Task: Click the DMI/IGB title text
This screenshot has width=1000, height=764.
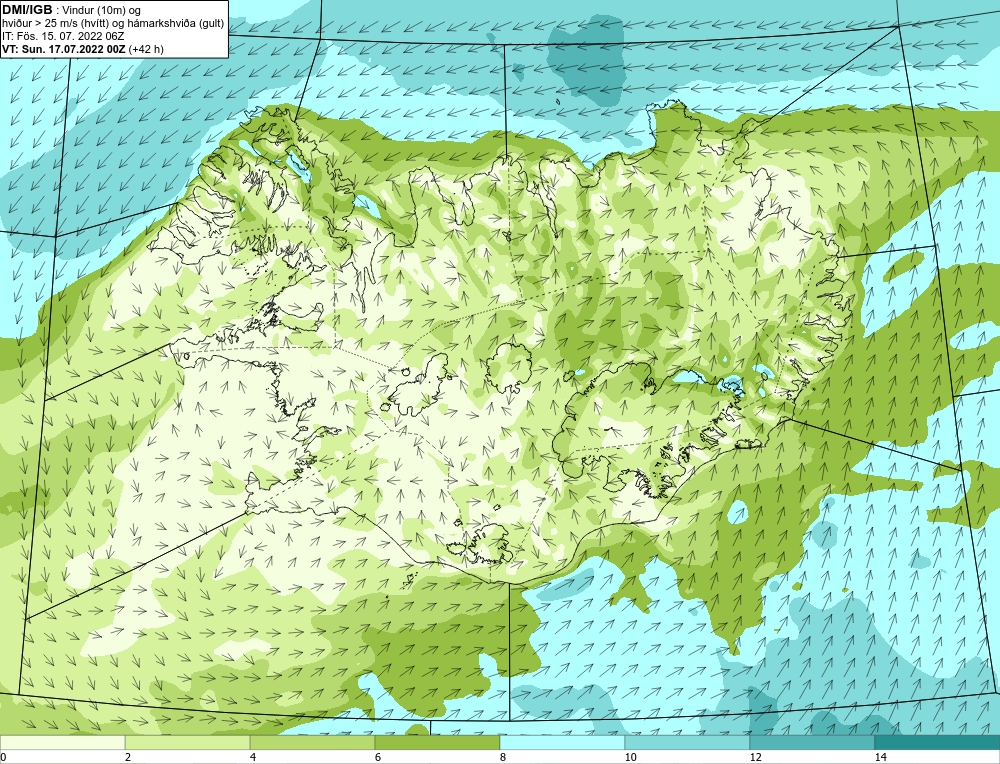Action: (27, 10)
